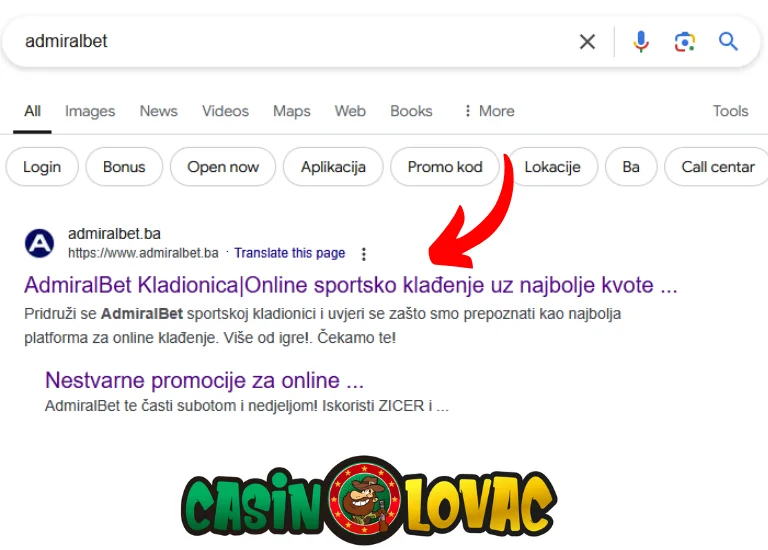Open Google Lens image search icon
This screenshot has height=550, width=768.
[684, 42]
